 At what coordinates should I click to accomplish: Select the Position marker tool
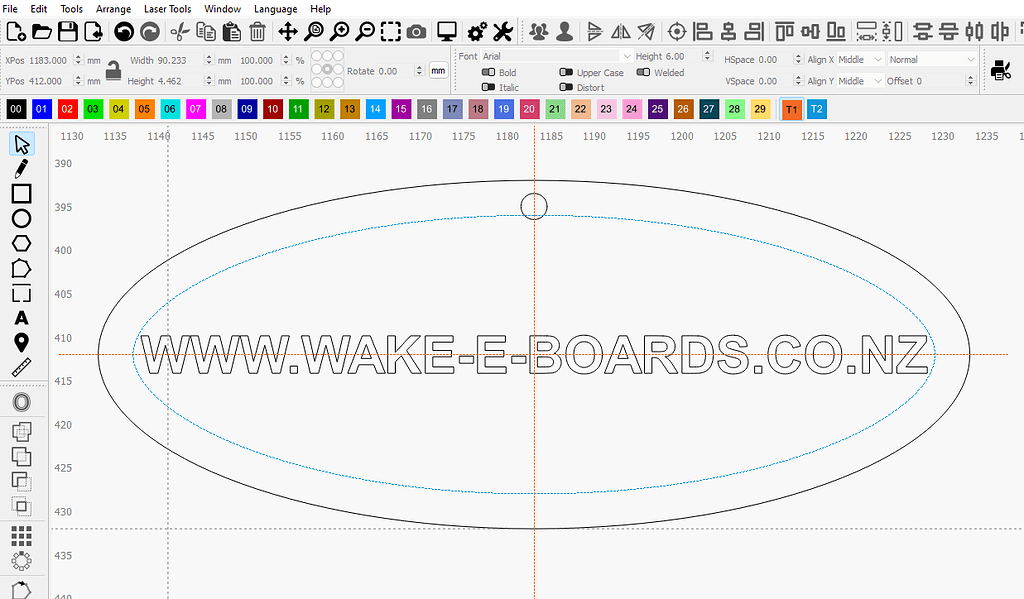21,343
